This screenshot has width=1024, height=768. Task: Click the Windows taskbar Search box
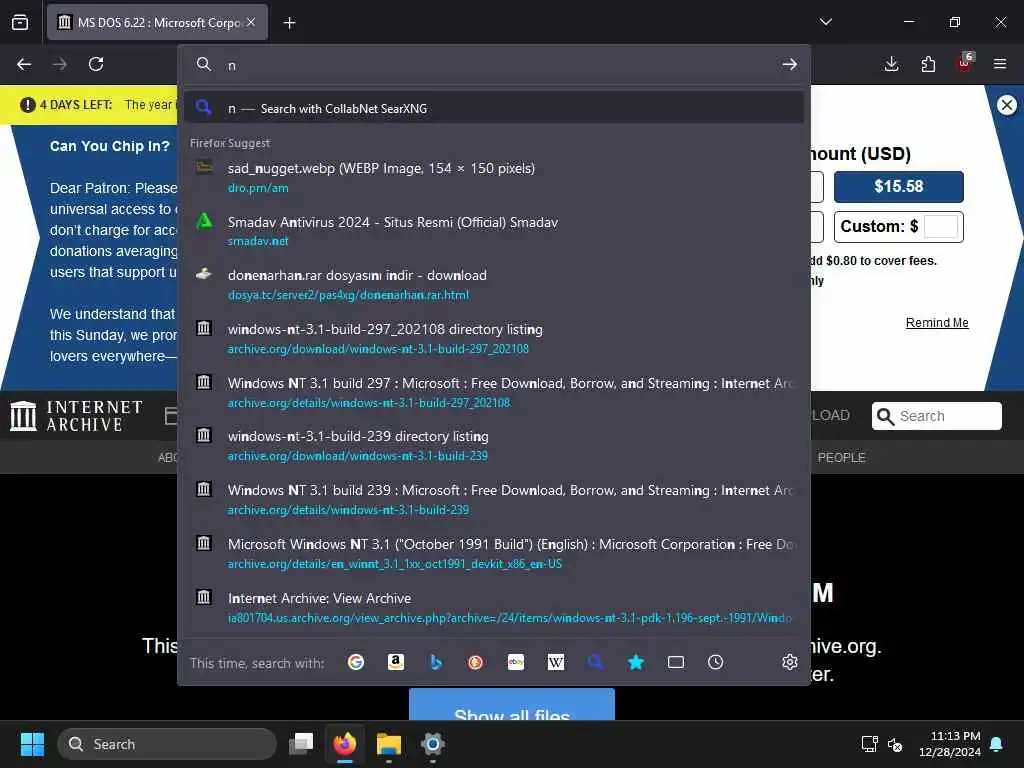[x=167, y=744]
